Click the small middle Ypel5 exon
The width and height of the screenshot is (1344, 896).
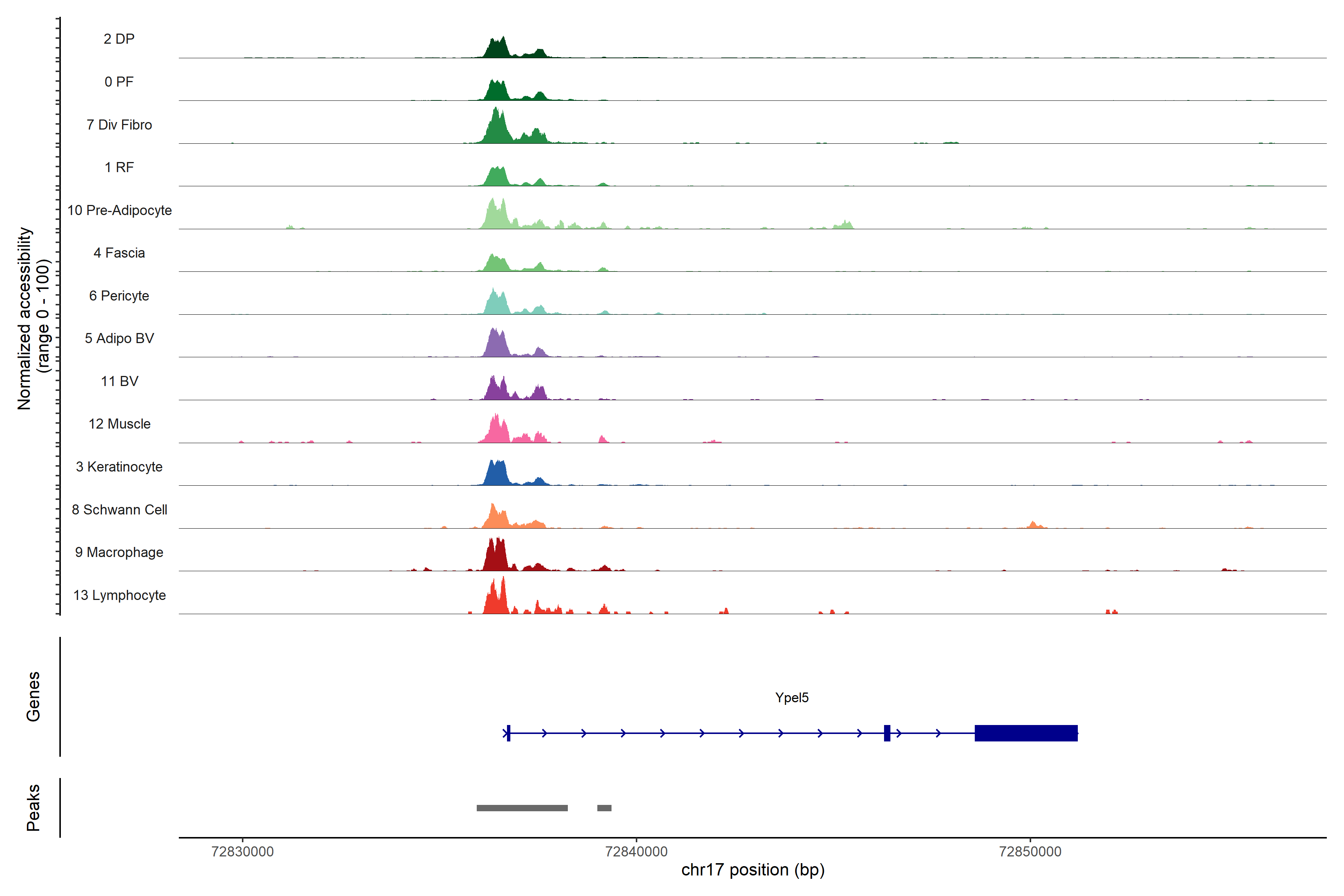pyautogui.click(x=887, y=732)
